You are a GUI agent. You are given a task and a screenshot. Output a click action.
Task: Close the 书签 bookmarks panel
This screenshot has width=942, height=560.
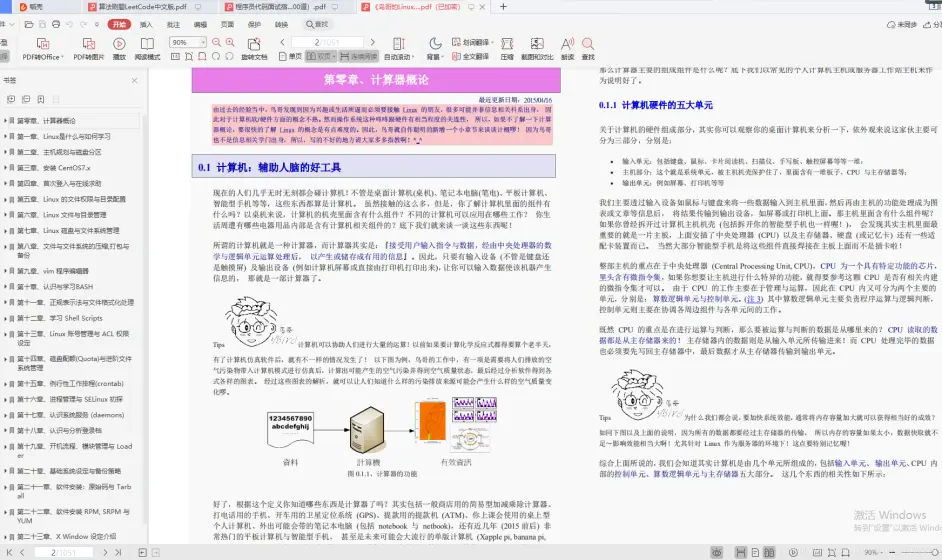point(135,81)
